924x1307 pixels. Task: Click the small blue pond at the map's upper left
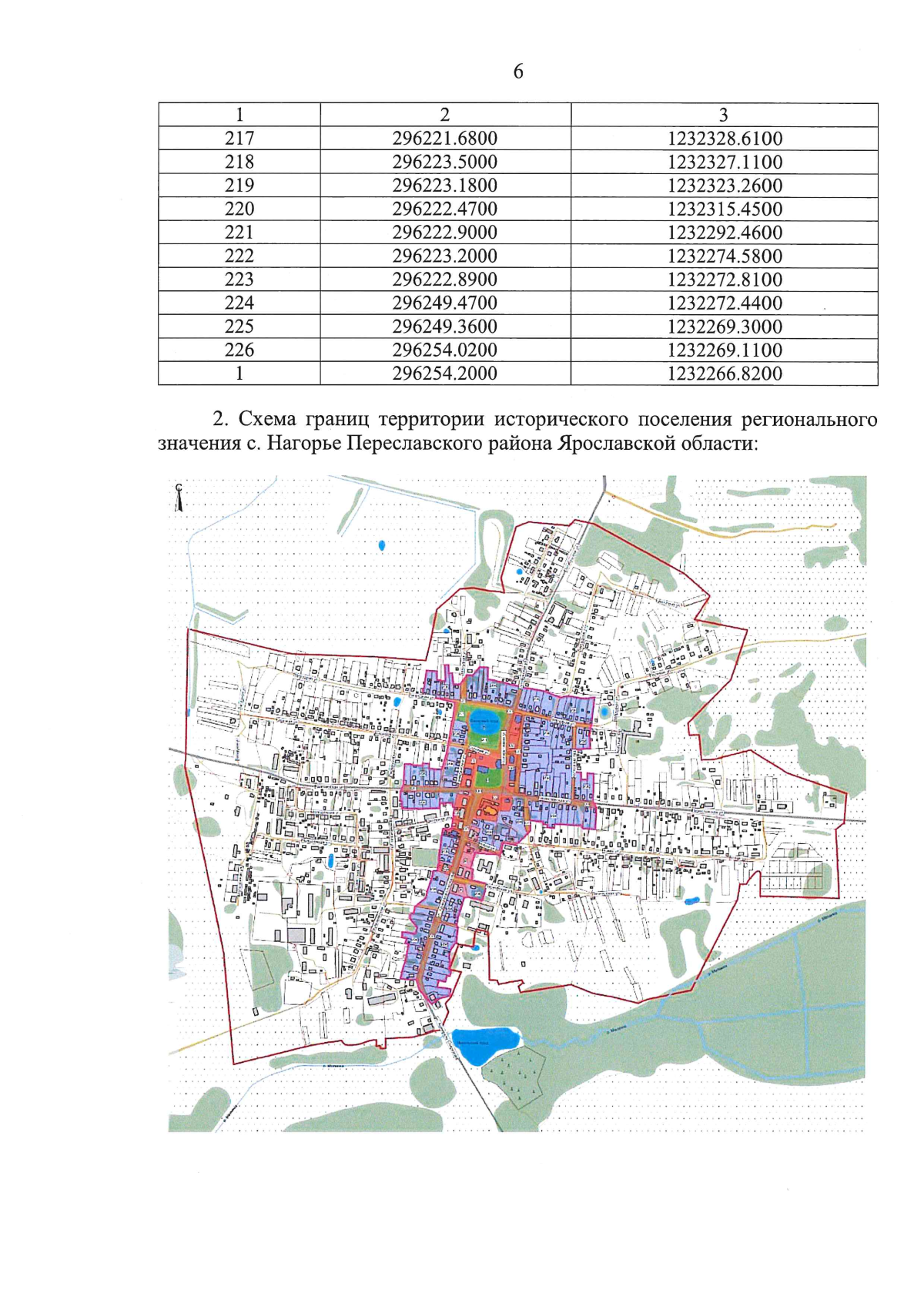(x=382, y=545)
